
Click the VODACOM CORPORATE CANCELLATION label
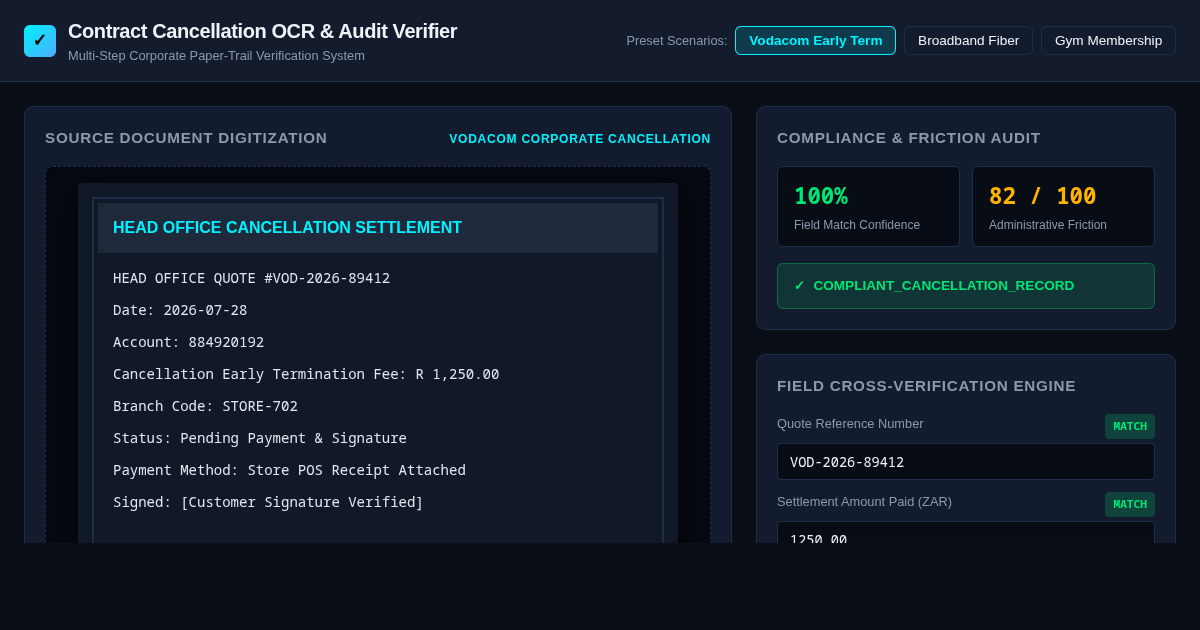pyautogui.click(x=580, y=139)
